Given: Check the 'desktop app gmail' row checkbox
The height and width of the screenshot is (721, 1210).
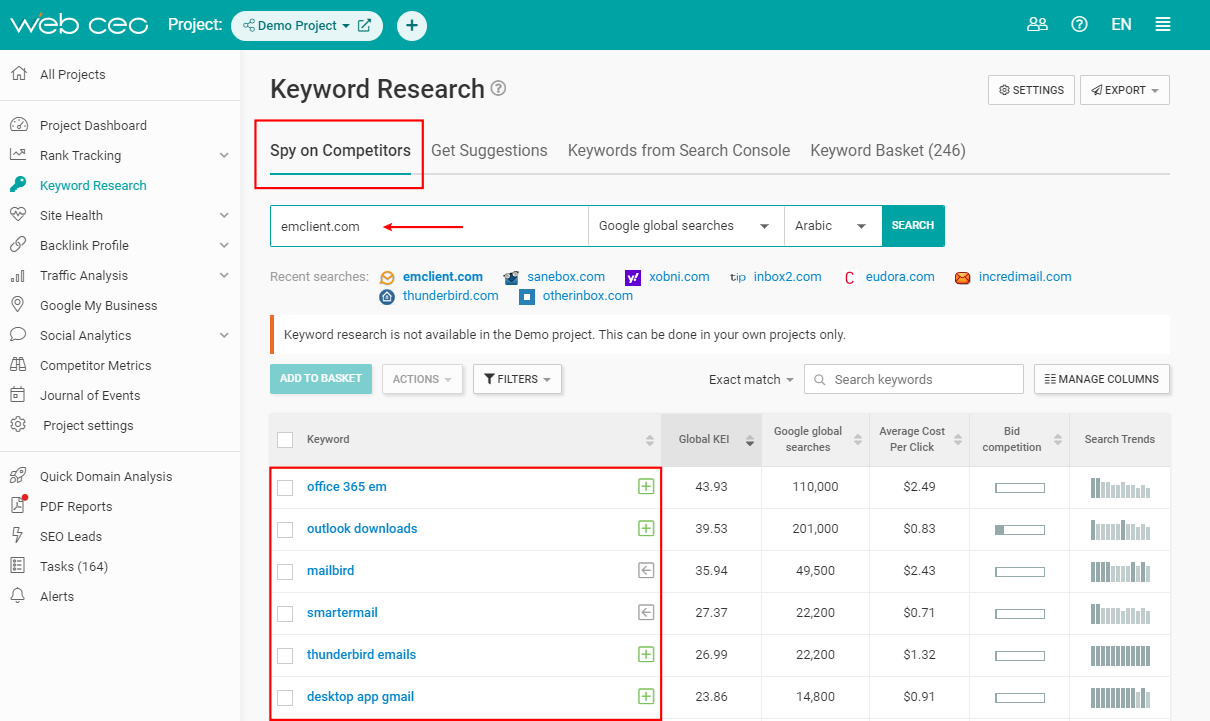Looking at the screenshot, I should pos(285,698).
